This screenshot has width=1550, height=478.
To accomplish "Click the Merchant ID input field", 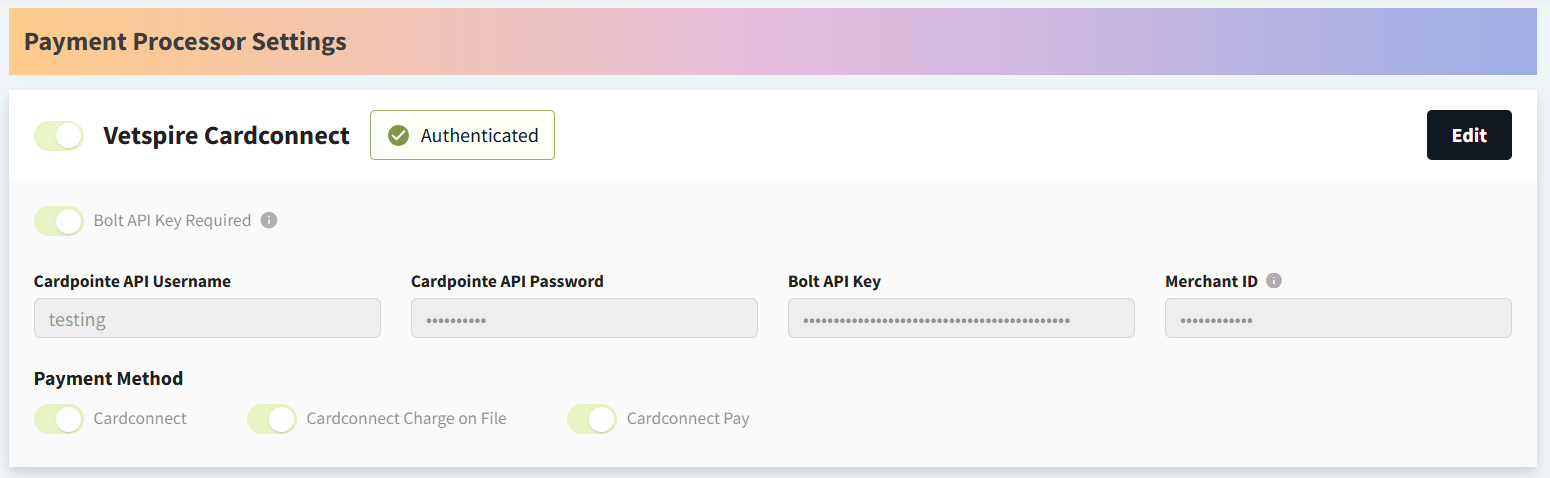I will (x=1338, y=318).
